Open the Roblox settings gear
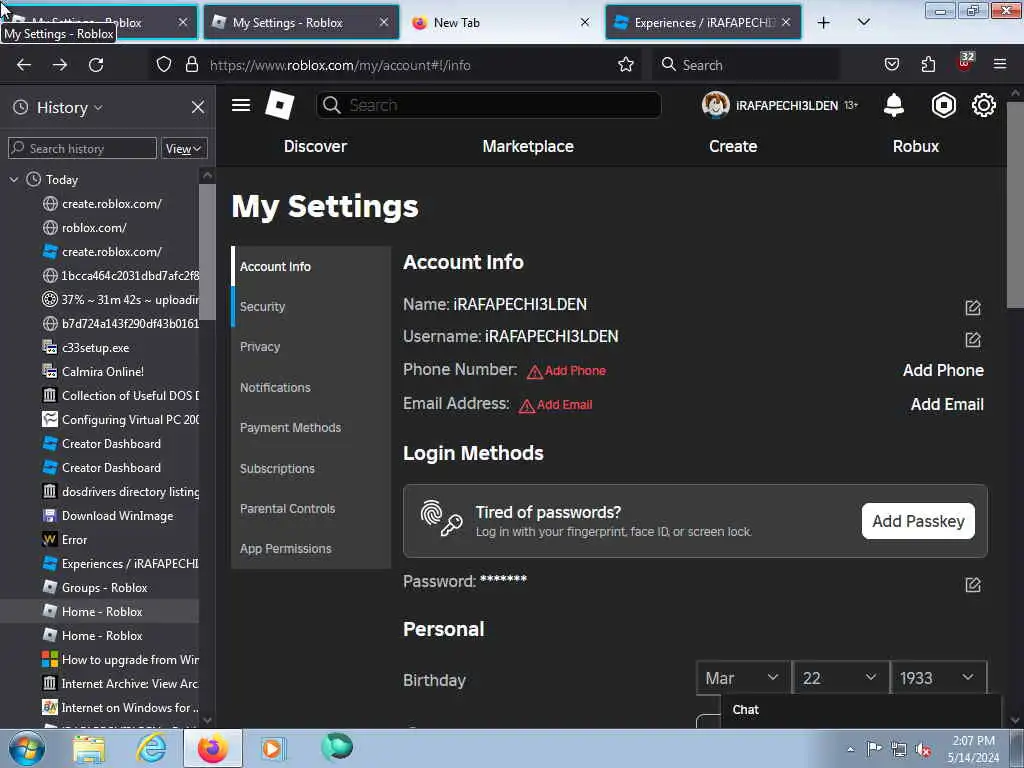Image resolution: width=1024 pixels, height=768 pixels. tap(984, 105)
